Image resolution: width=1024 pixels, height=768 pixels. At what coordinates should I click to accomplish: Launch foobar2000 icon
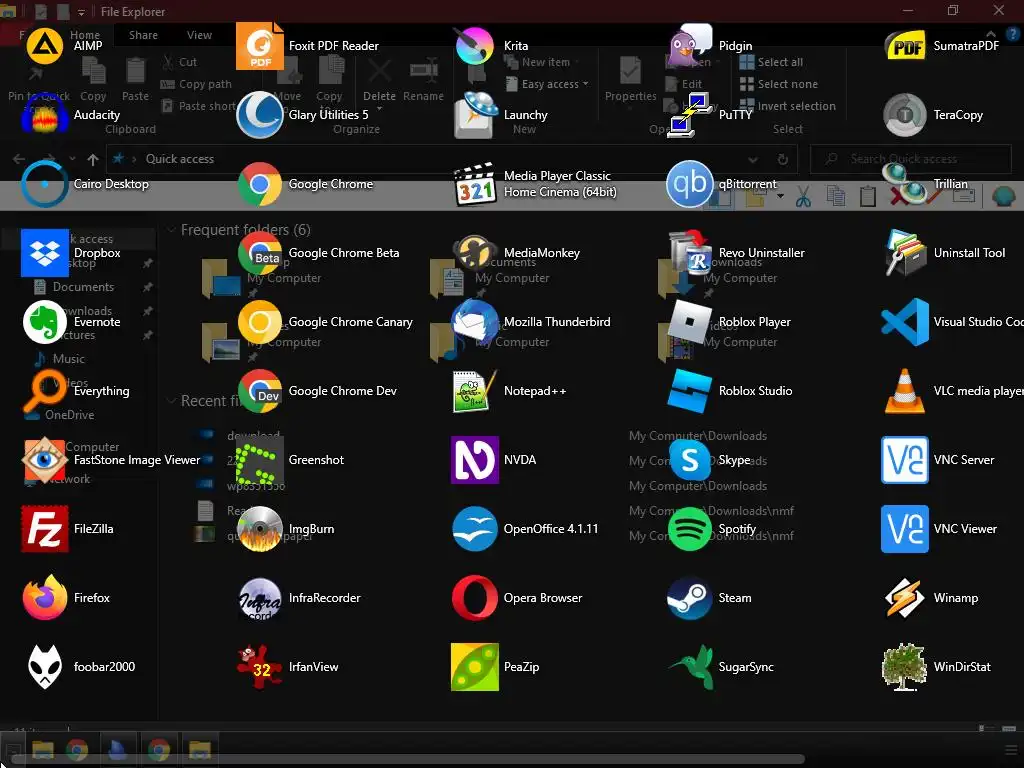pos(44,667)
